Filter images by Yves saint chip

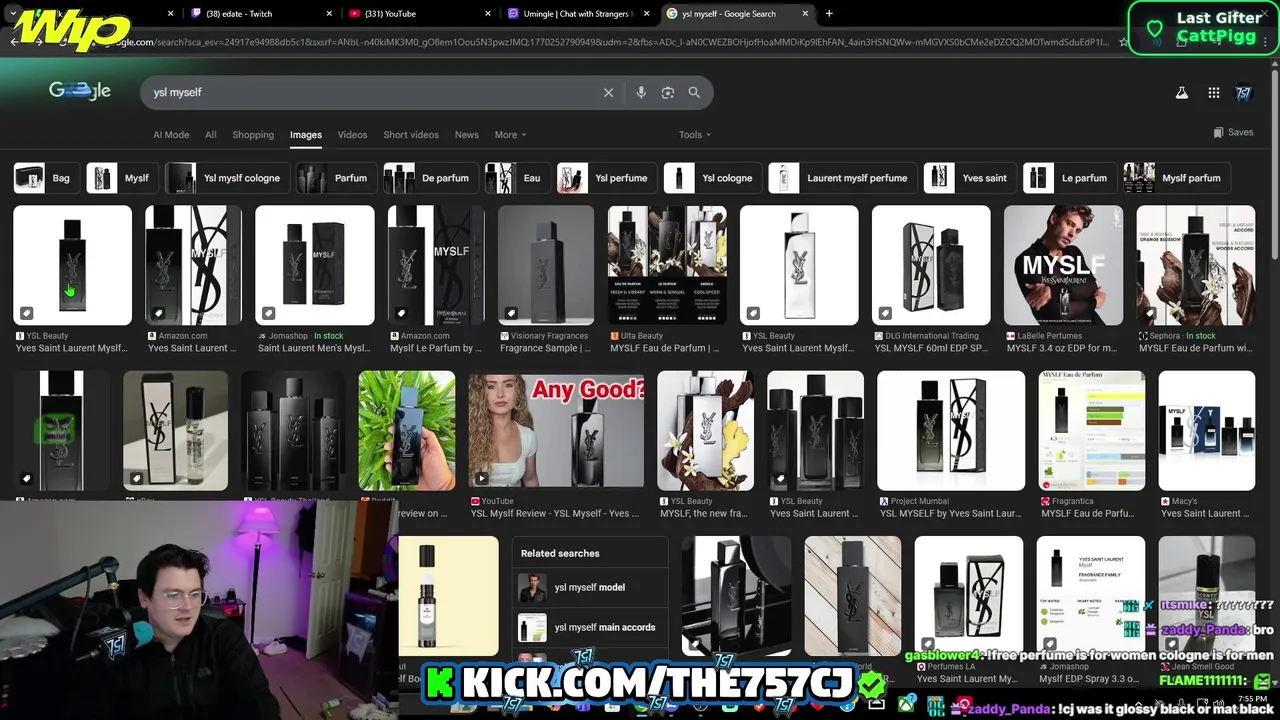coord(970,178)
